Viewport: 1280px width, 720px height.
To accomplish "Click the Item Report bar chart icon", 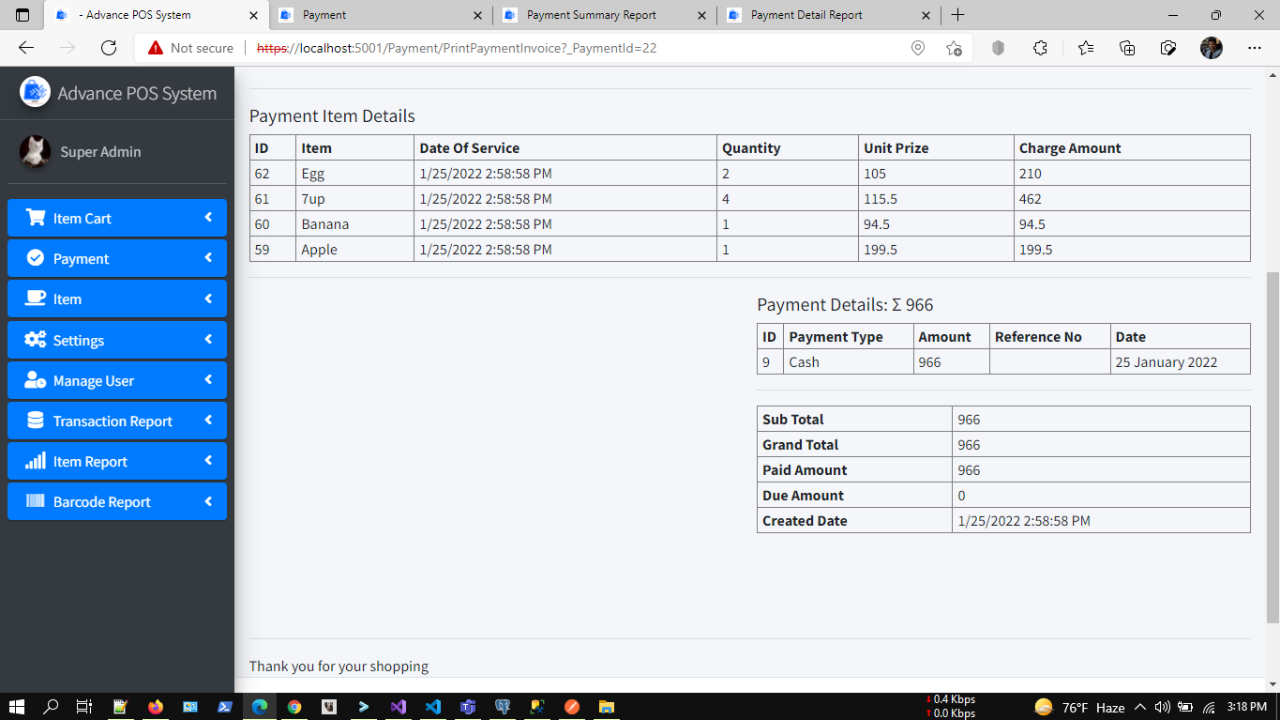I will click(x=34, y=460).
